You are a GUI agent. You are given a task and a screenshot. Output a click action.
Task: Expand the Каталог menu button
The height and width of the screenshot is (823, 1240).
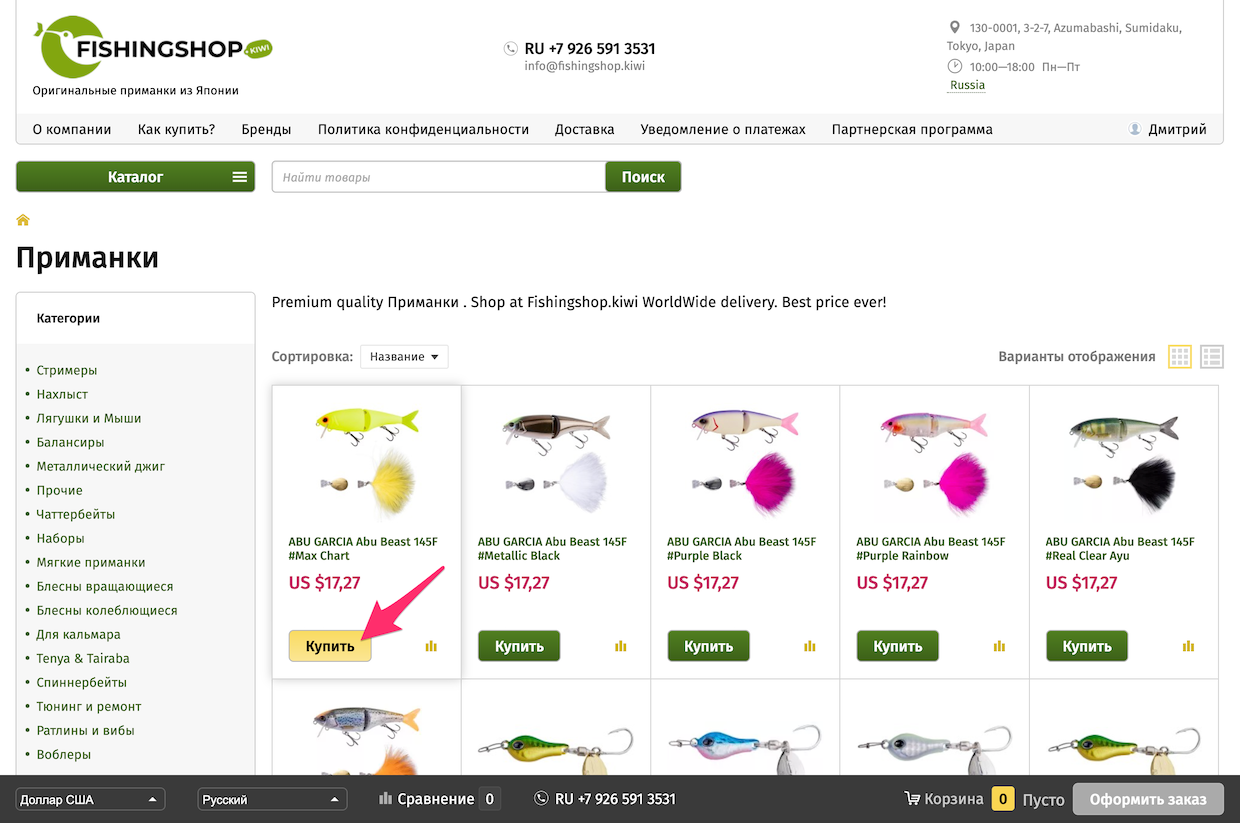[x=135, y=177]
